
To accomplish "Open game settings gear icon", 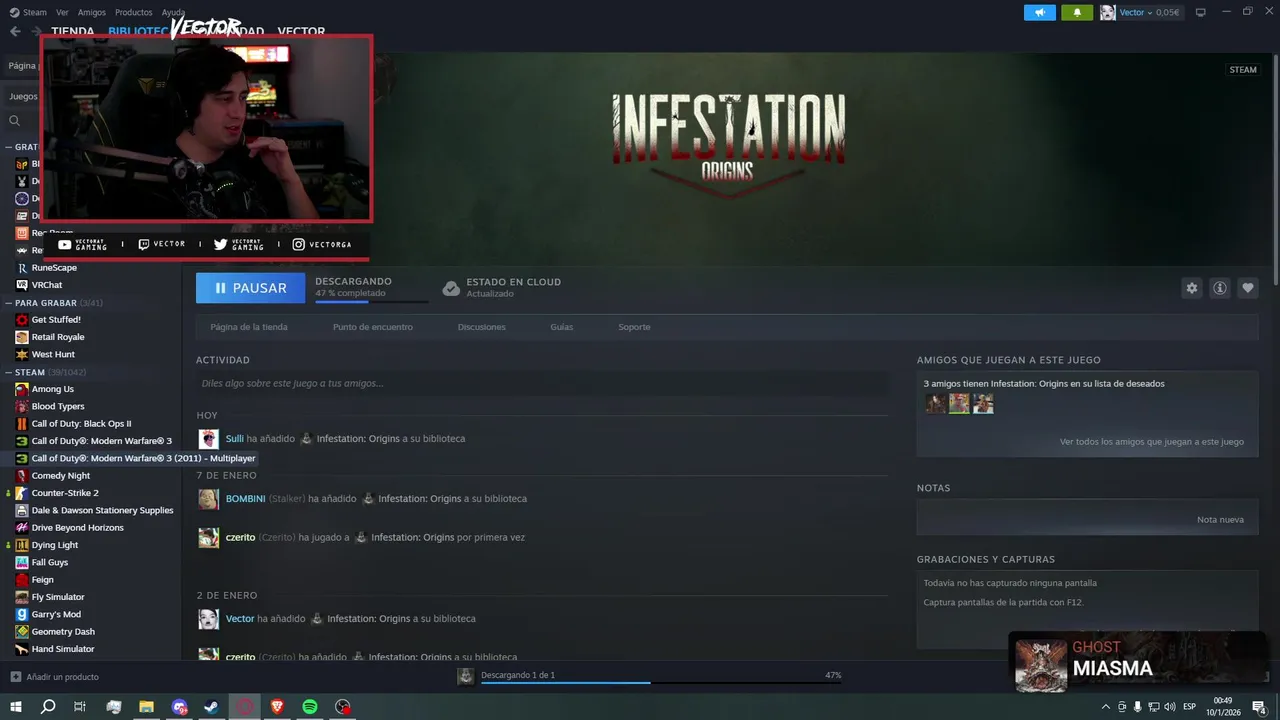I will click(1192, 288).
